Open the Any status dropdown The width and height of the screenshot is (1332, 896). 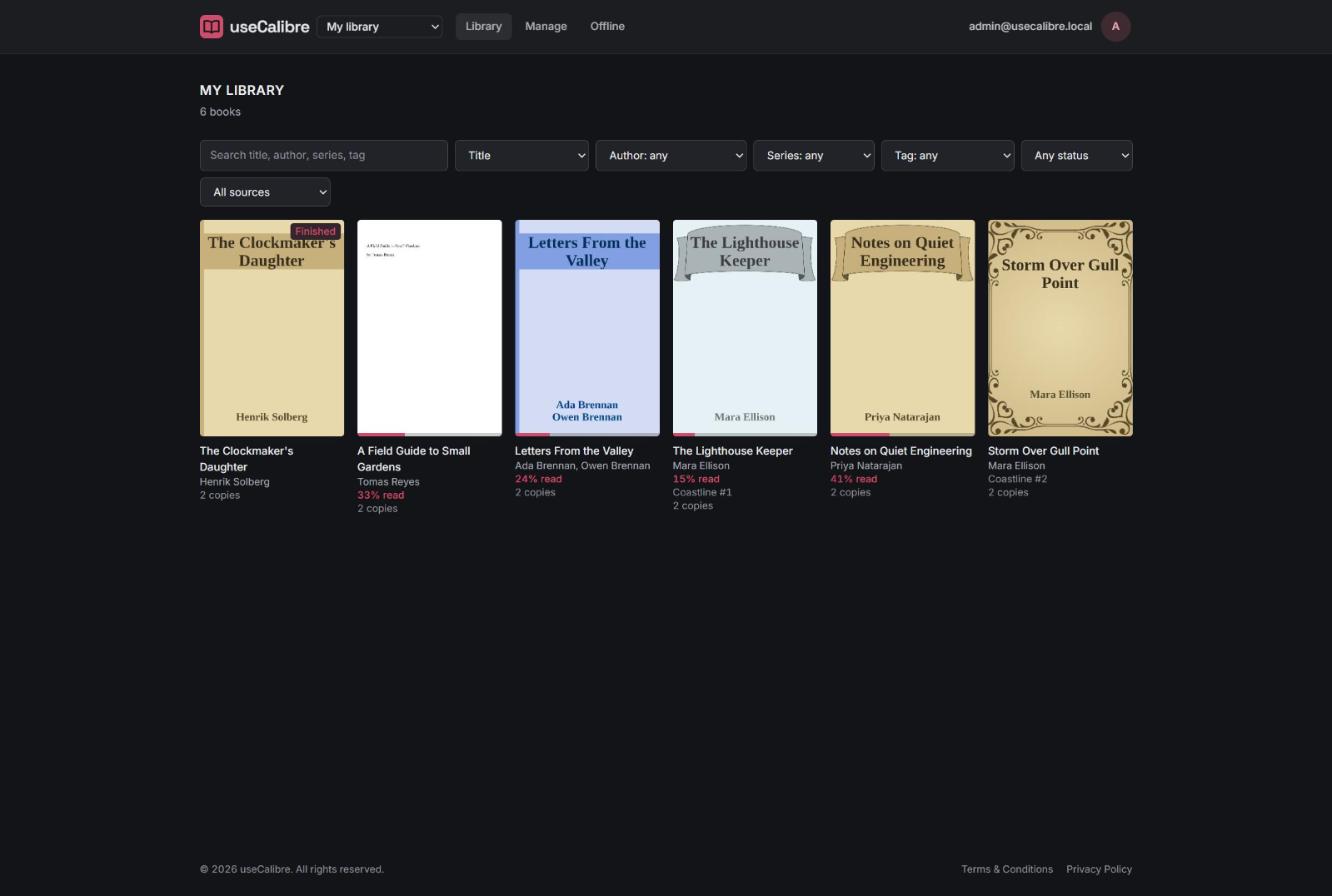point(1077,155)
